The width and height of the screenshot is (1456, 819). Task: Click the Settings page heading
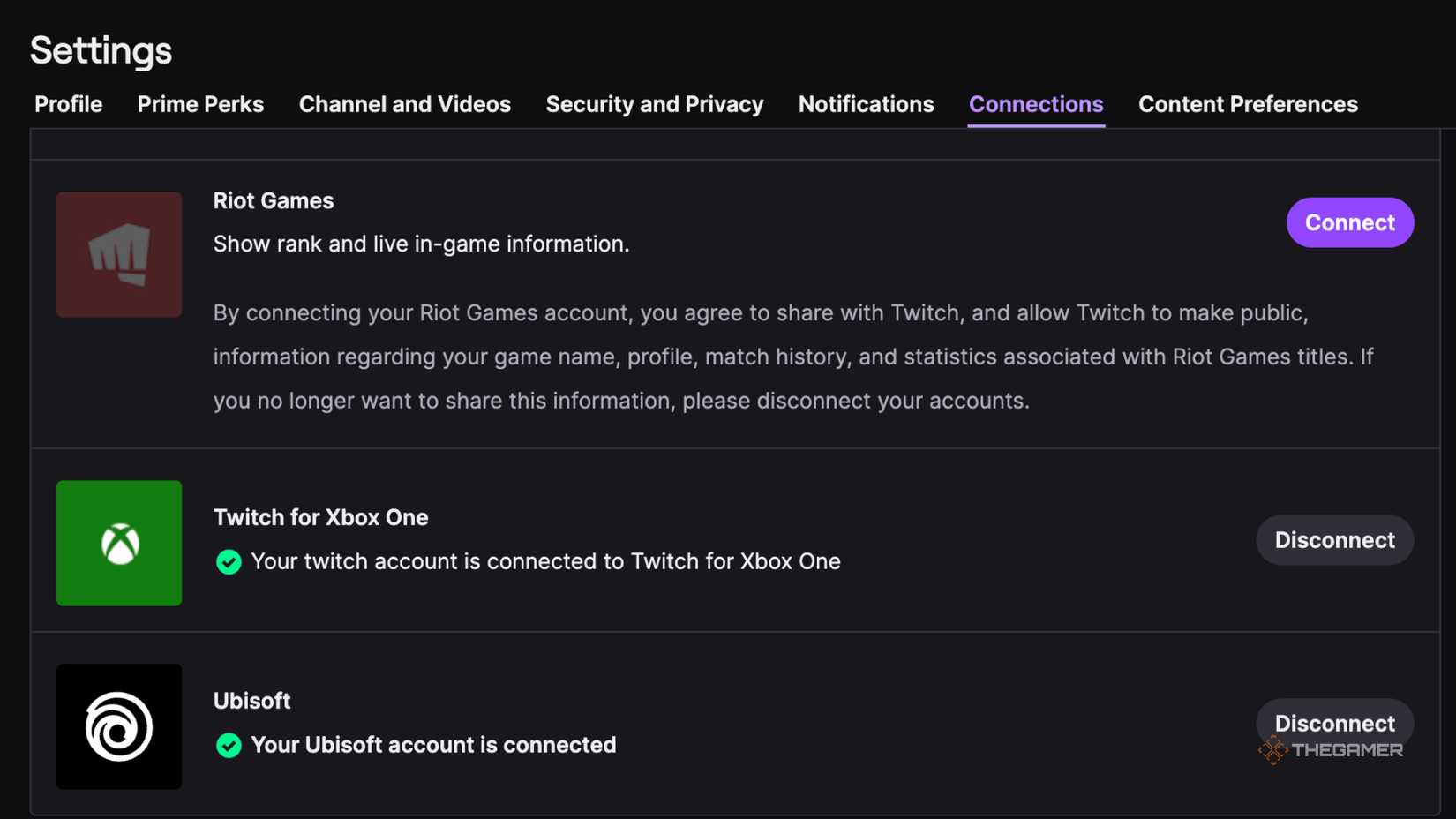pos(100,50)
